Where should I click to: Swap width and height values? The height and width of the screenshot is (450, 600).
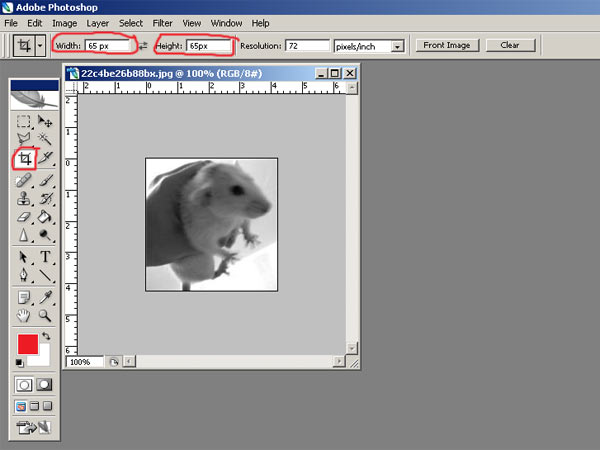pyautogui.click(x=143, y=46)
